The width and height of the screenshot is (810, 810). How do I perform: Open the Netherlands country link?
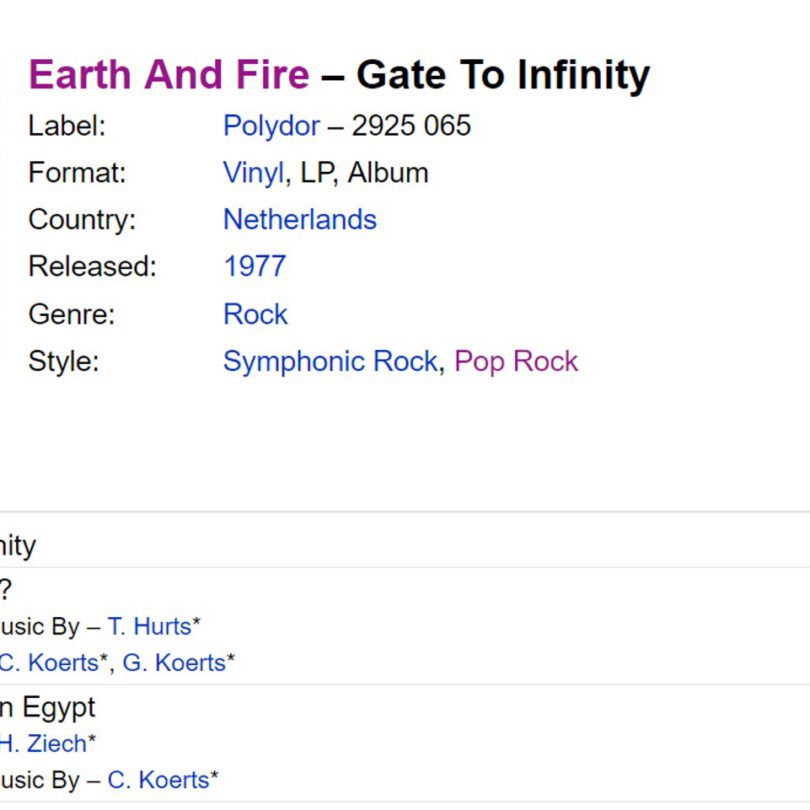pyautogui.click(x=300, y=220)
